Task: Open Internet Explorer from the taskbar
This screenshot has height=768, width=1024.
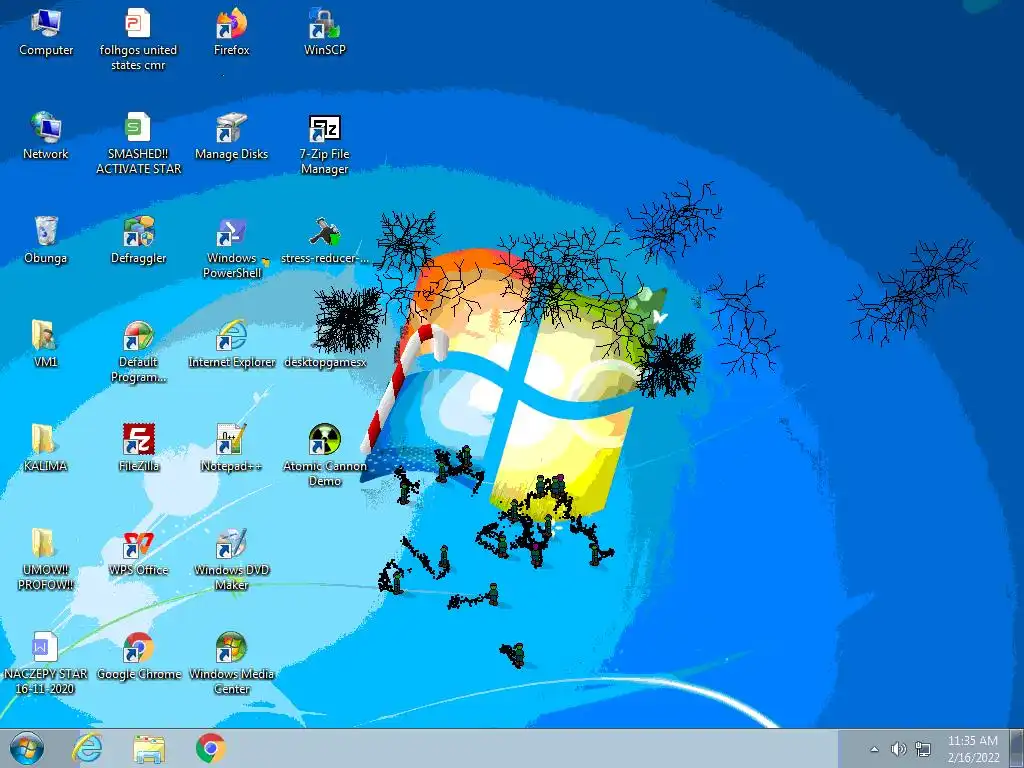Action: tap(87, 748)
